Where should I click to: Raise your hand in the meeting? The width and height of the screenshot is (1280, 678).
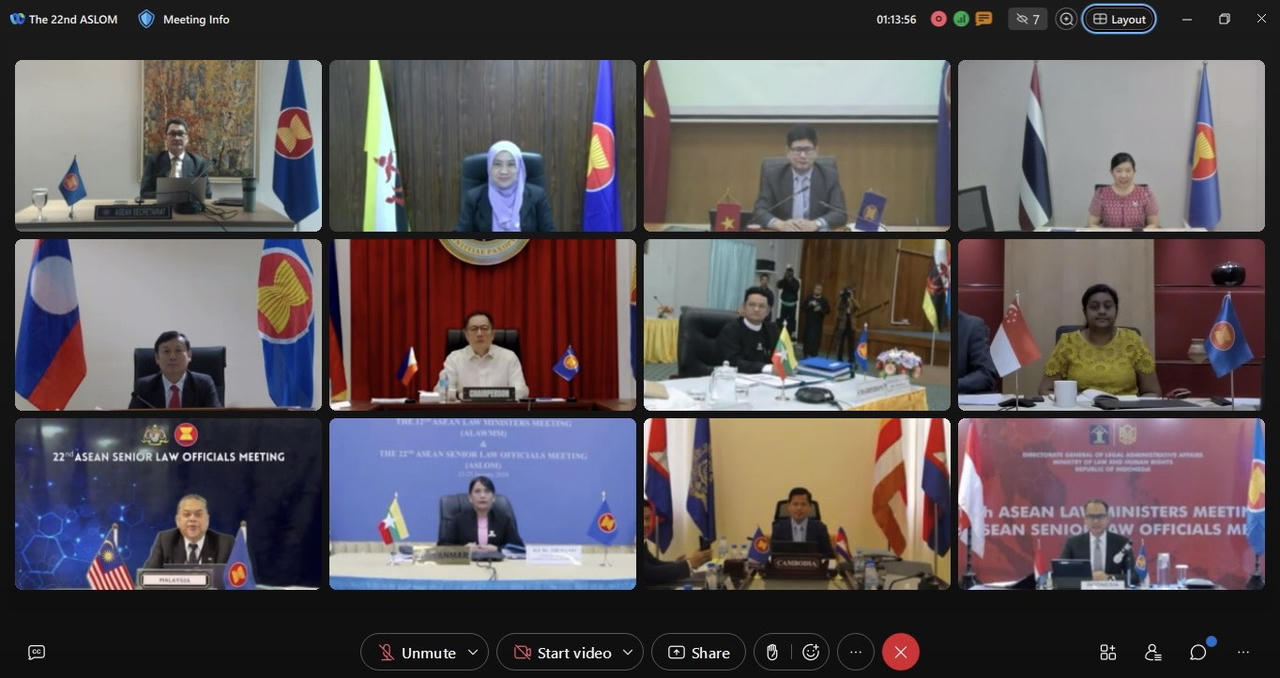pos(771,652)
